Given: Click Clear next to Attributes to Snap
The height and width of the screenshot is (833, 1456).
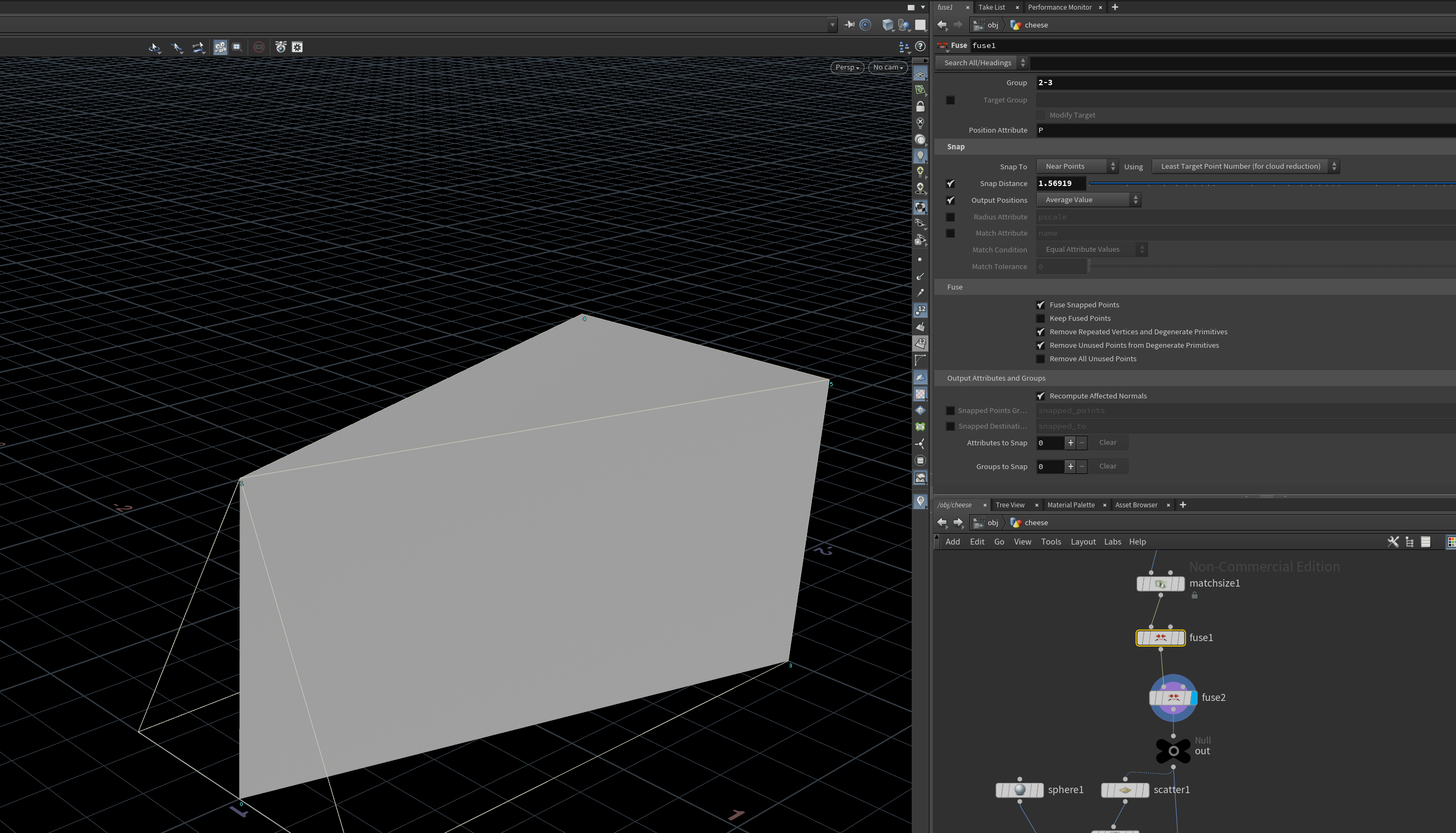Looking at the screenshot, I should click(x=1107, y=442).
